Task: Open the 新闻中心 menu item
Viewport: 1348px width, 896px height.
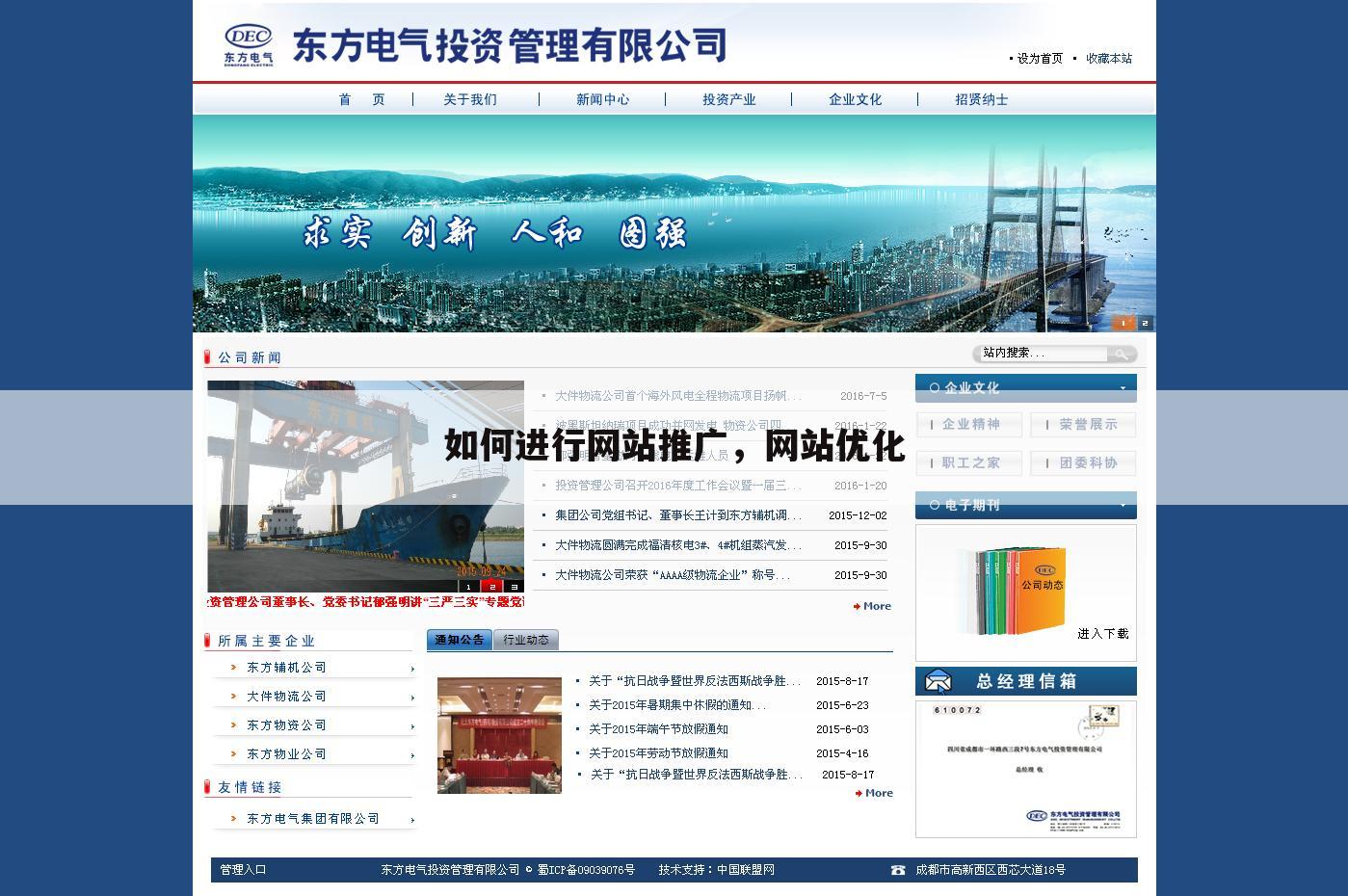Action: (603, 99)
